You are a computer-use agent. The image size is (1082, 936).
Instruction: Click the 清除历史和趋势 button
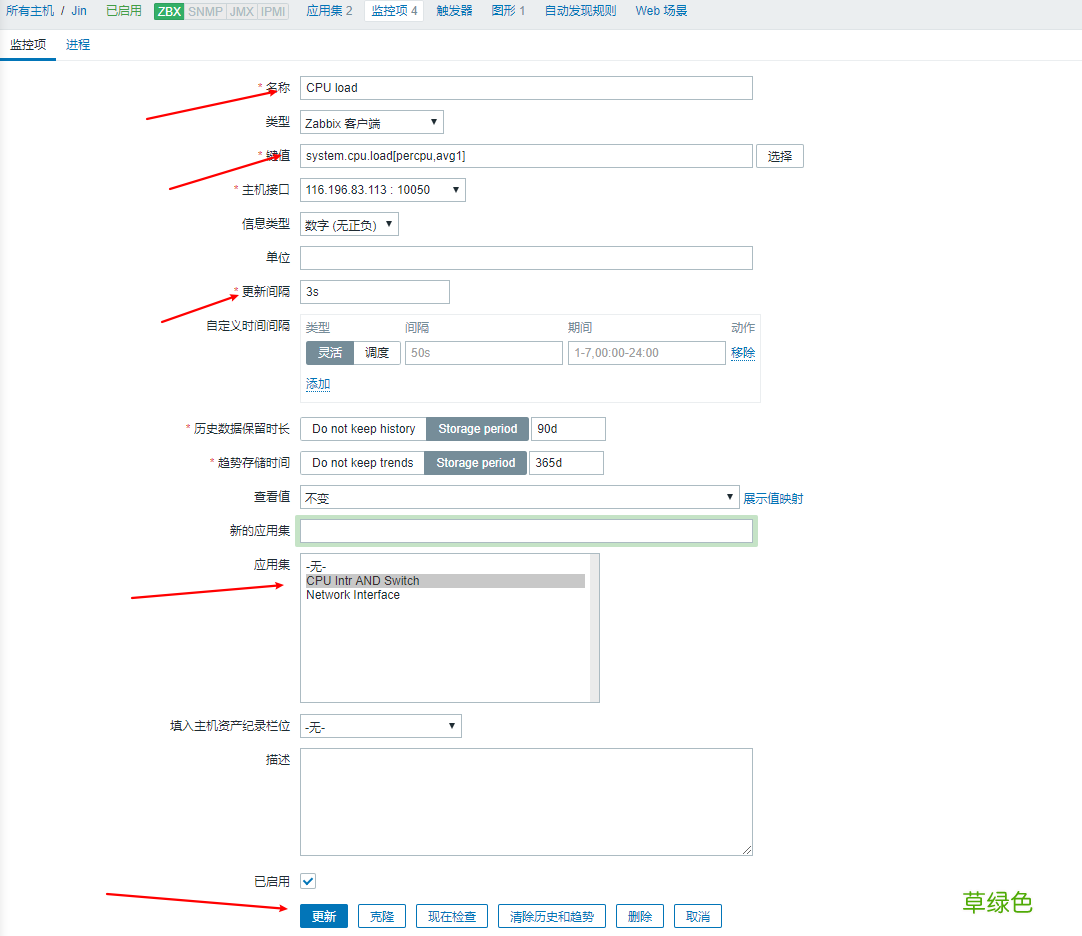[x=551, y=915]
